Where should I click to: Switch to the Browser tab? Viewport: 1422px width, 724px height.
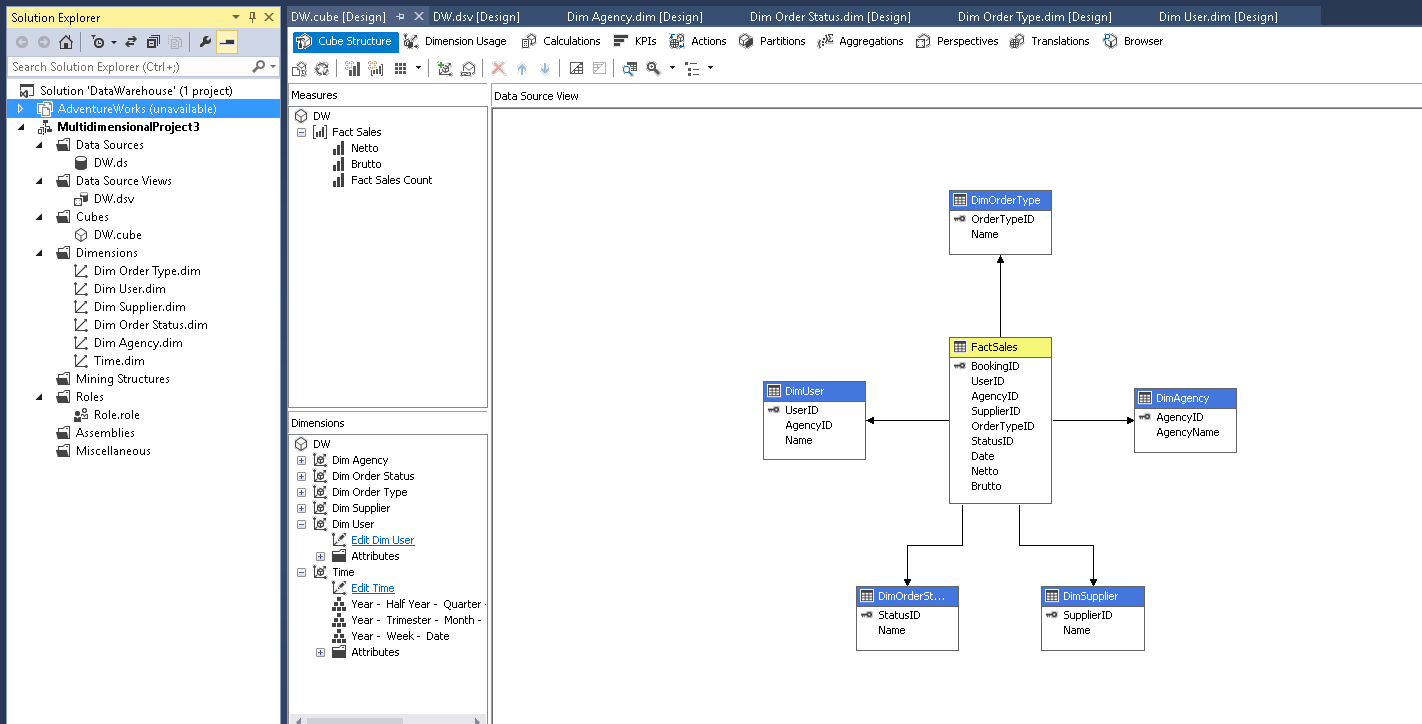click(x=1133, y=41)
